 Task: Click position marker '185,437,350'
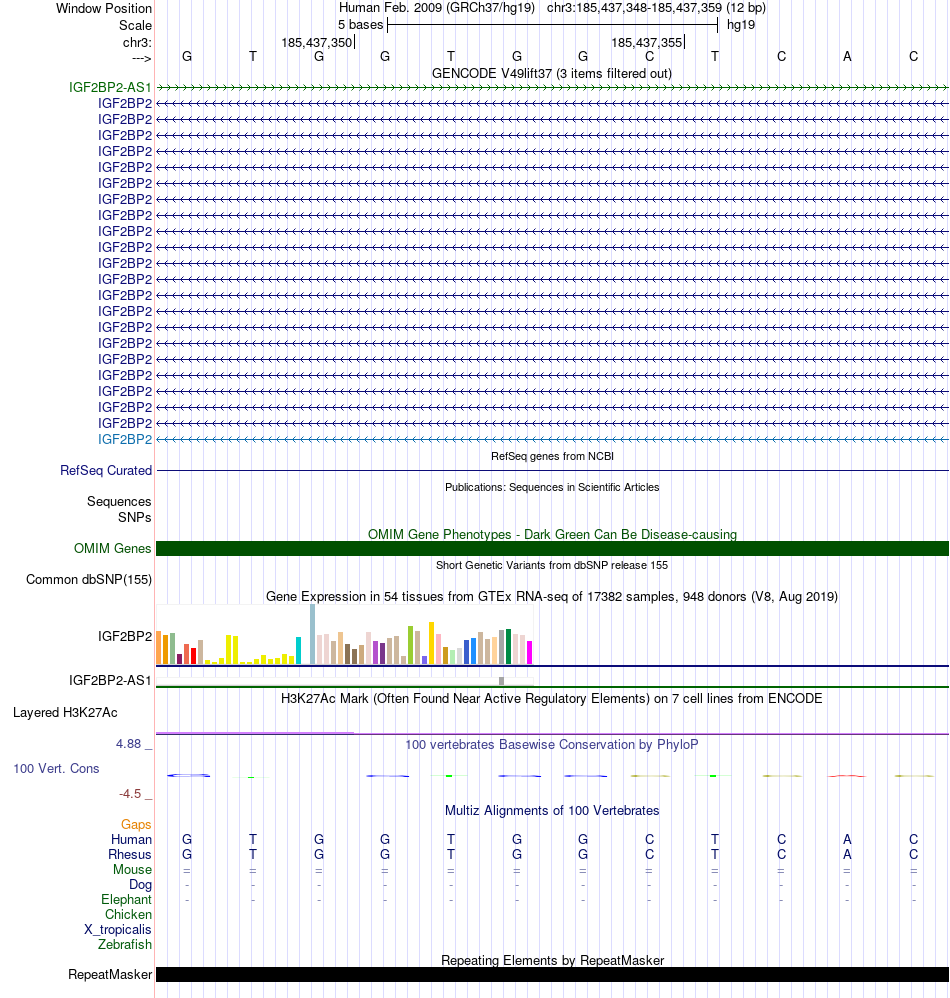click(316, 43)
